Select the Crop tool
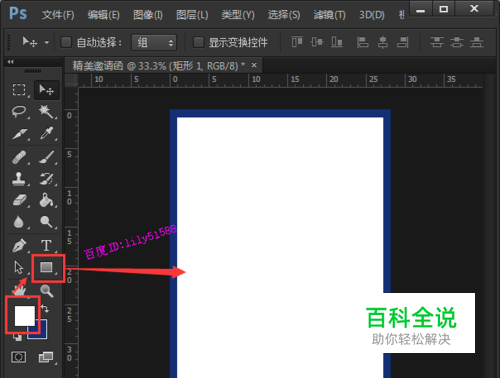Viewport: 500px width, 378px height. [x=19, y=134]
